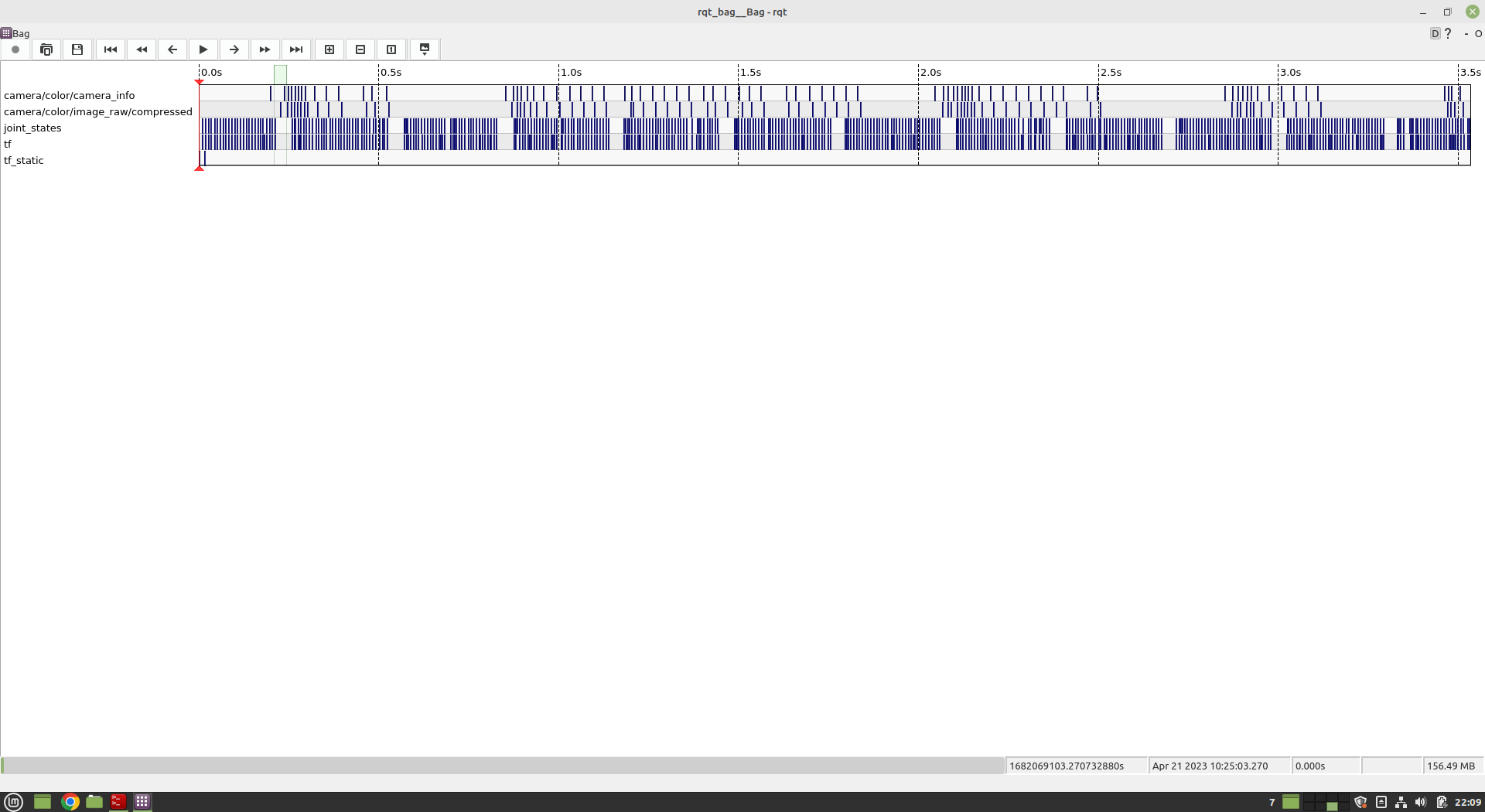The width and height of the screenshot is (1485, 812).
Task: Zoom out of the timeline
Action: [360, 49]
